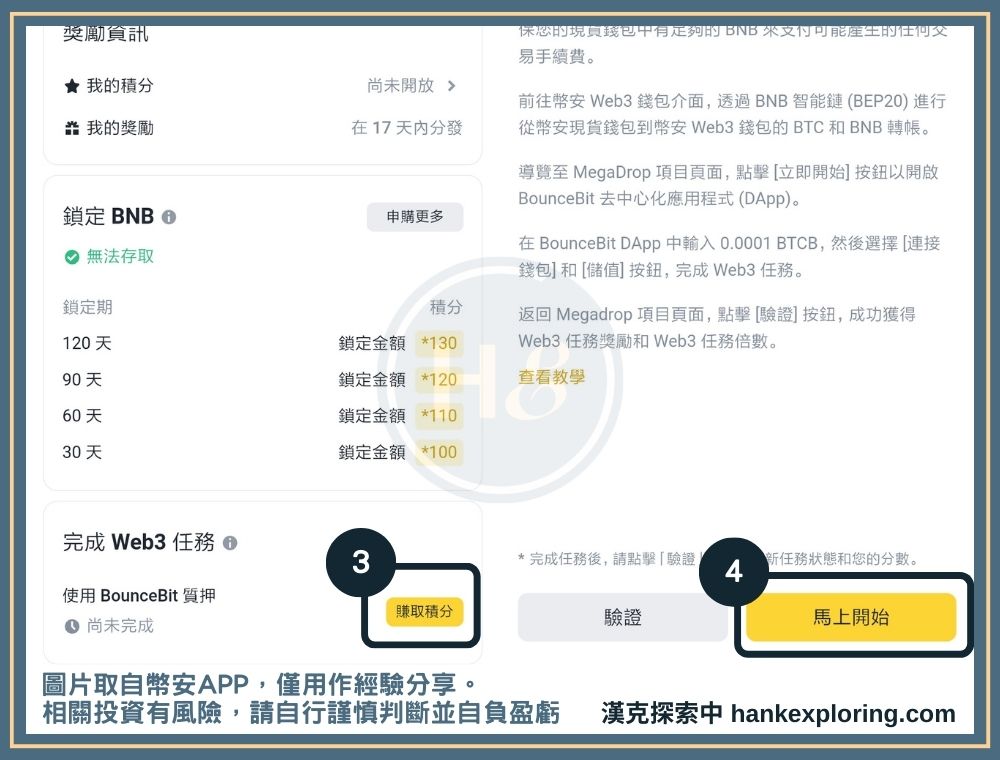Click the 尚未完成 status text
The width and height of the screenshot is (1000, 760).
[120, 626]
